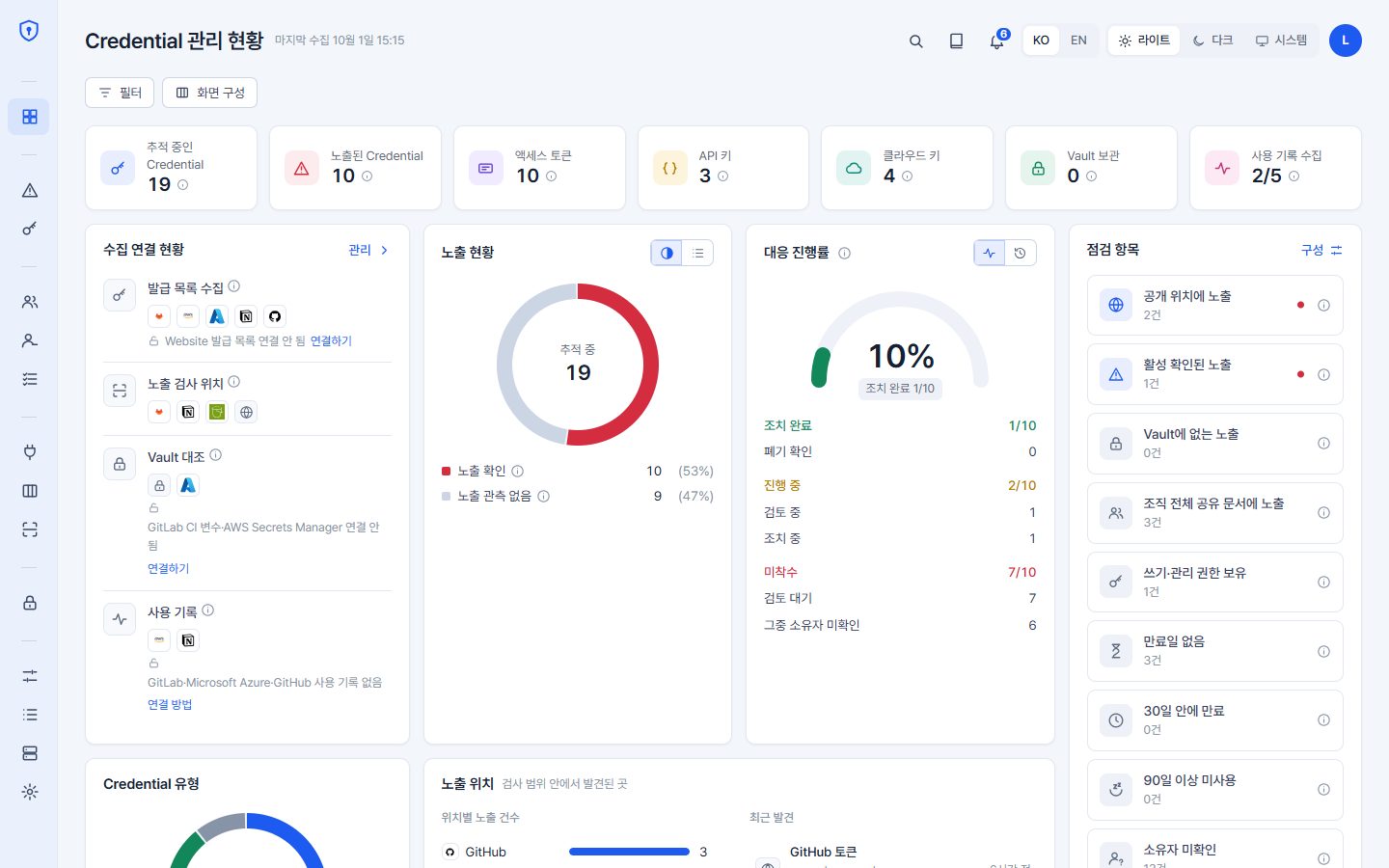Open the 조직 전체 공유 문서에 노출 item
Image resolution: width=1389 pixels, height=868 pixels.
coord(1214,513)
